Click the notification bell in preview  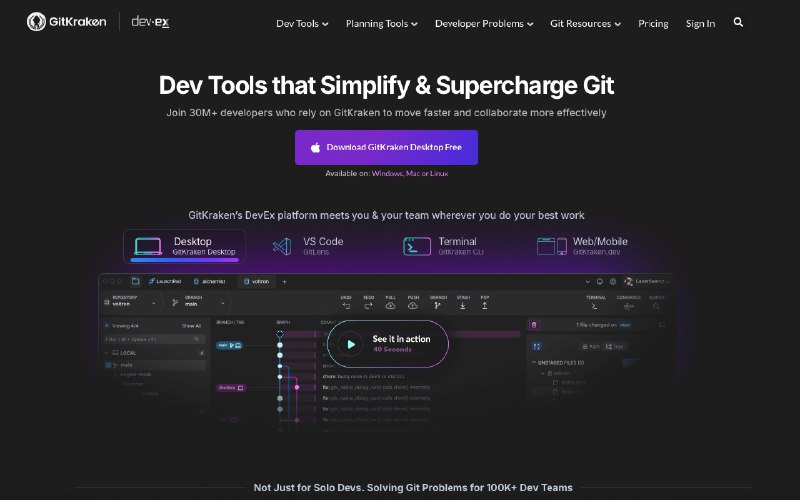tap(600, 282)
